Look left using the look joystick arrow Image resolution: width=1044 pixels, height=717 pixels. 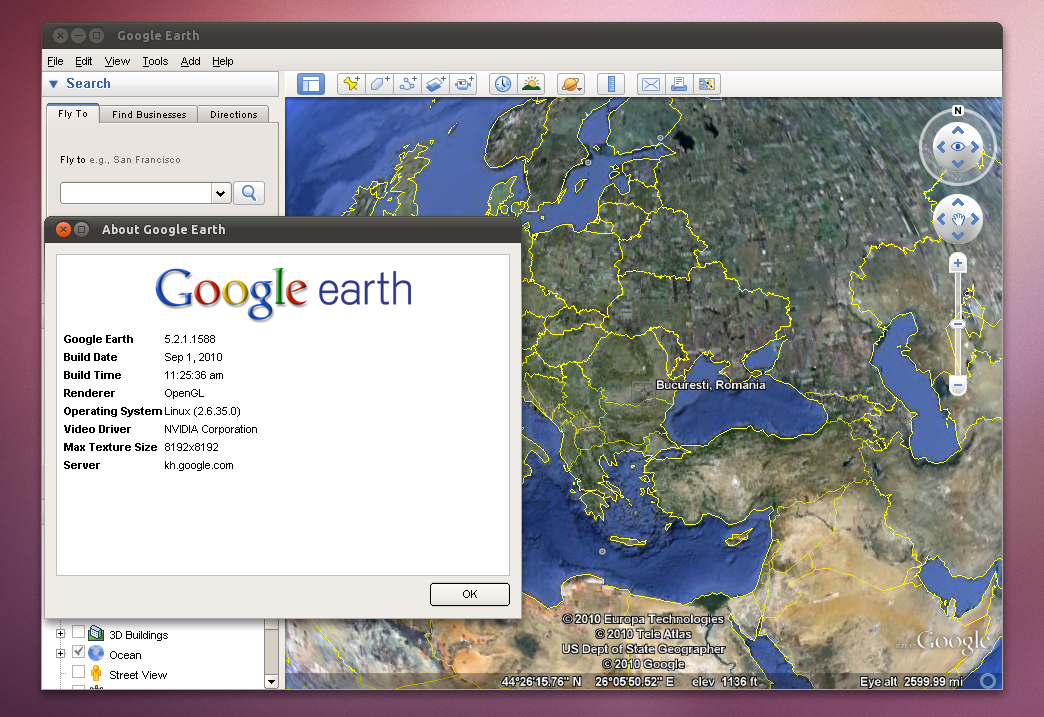pyautogui.click(x=941, y=147)
